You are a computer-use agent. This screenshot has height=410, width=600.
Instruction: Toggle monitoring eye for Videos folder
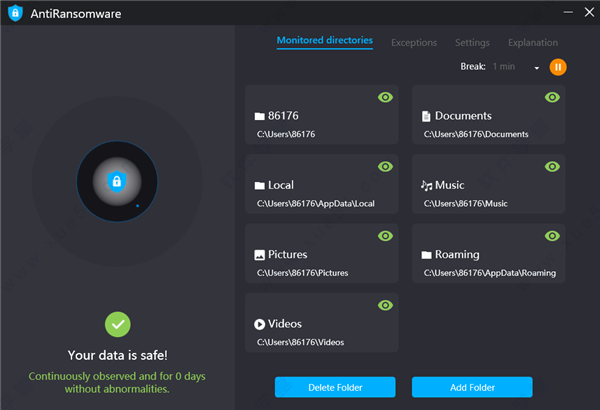385,305
